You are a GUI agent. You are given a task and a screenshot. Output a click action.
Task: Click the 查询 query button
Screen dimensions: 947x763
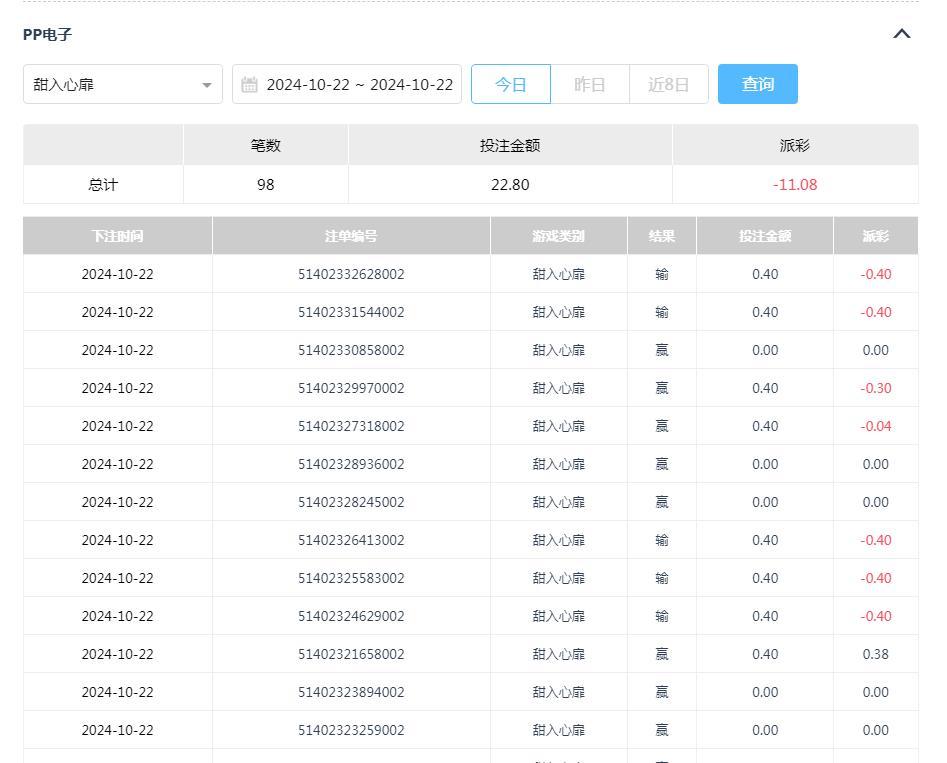[757, 84]
